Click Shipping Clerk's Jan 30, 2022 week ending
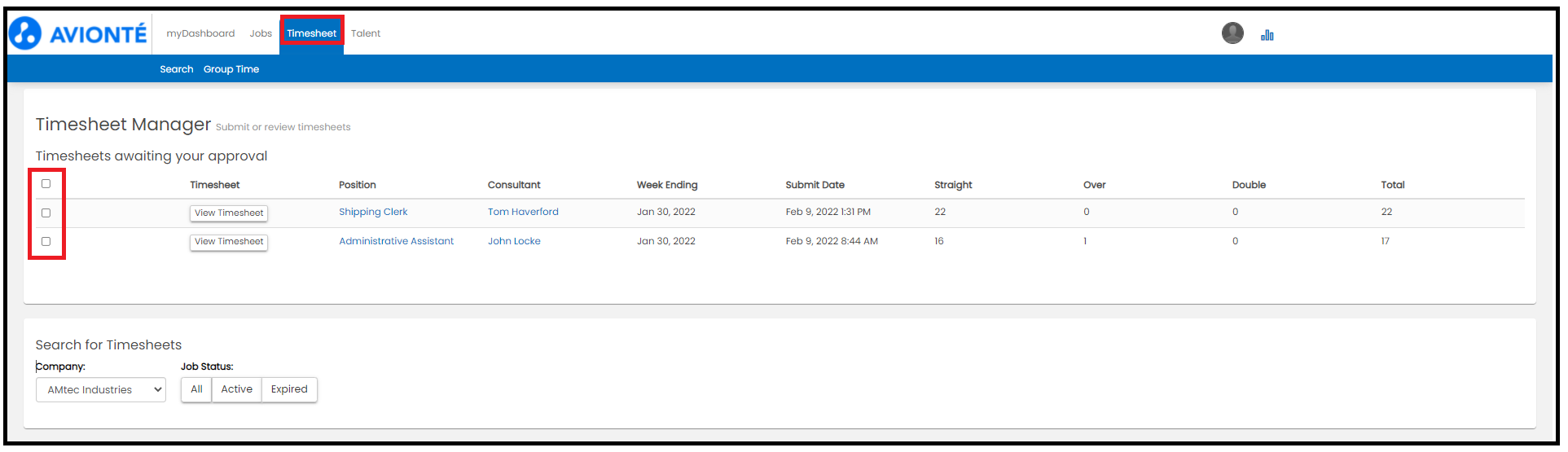This screenshot has height=452, width=1568. pyautogui.click(x=666, y=212)
